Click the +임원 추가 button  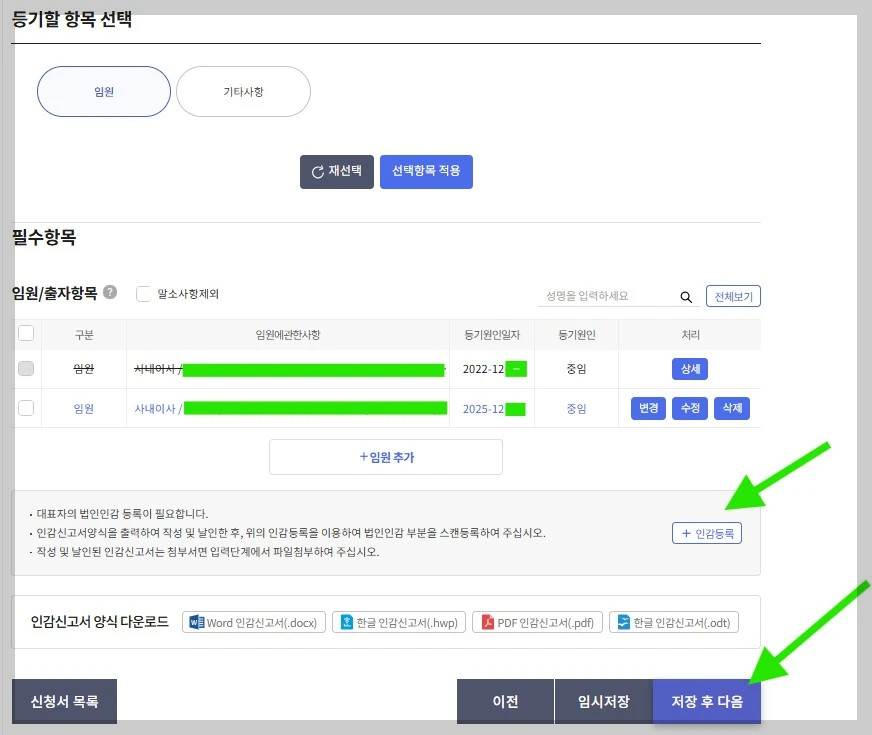point(386,457)
